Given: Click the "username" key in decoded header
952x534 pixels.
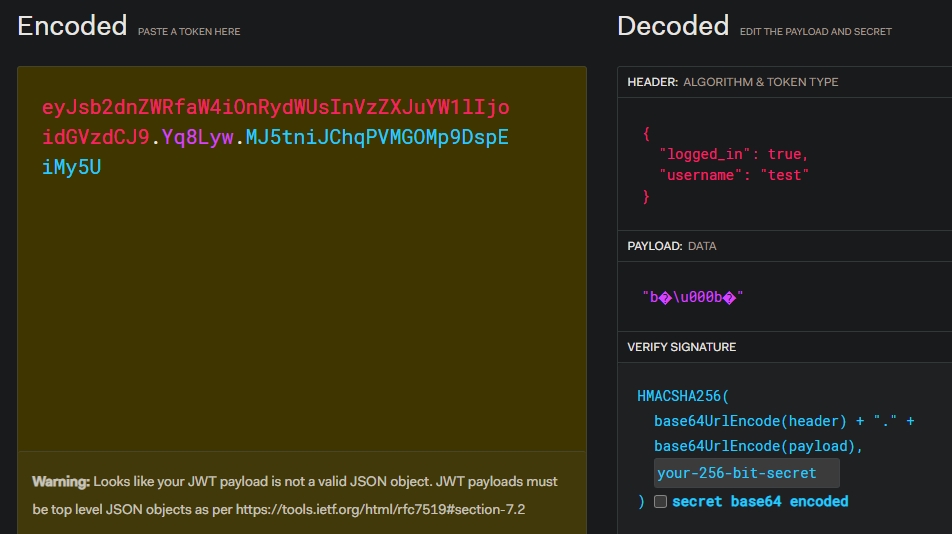Looking at the screenshot, I should 703,175.
